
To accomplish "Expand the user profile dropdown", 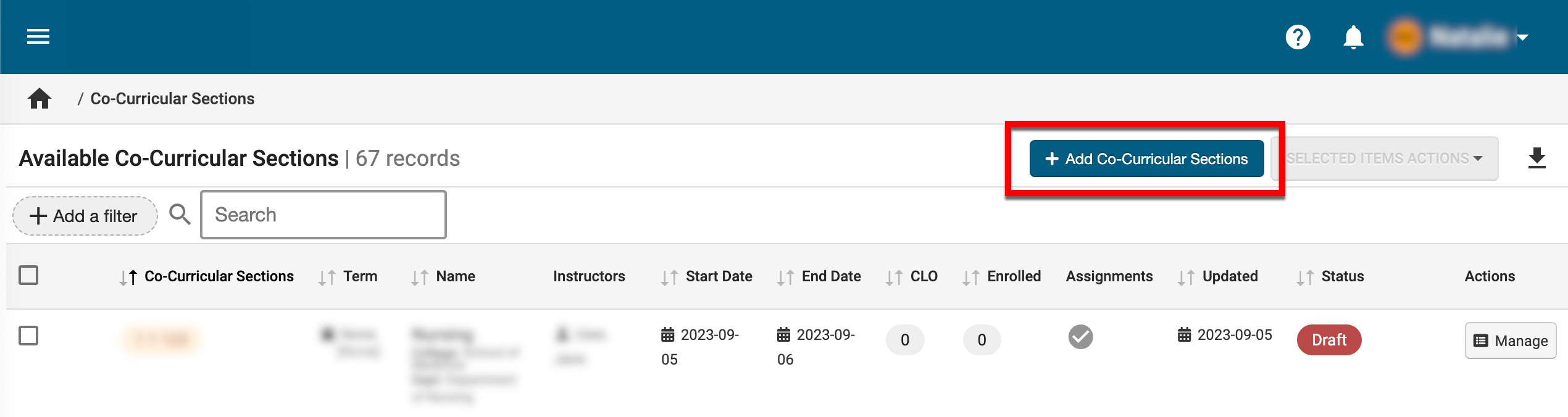I will (1522, 37).
